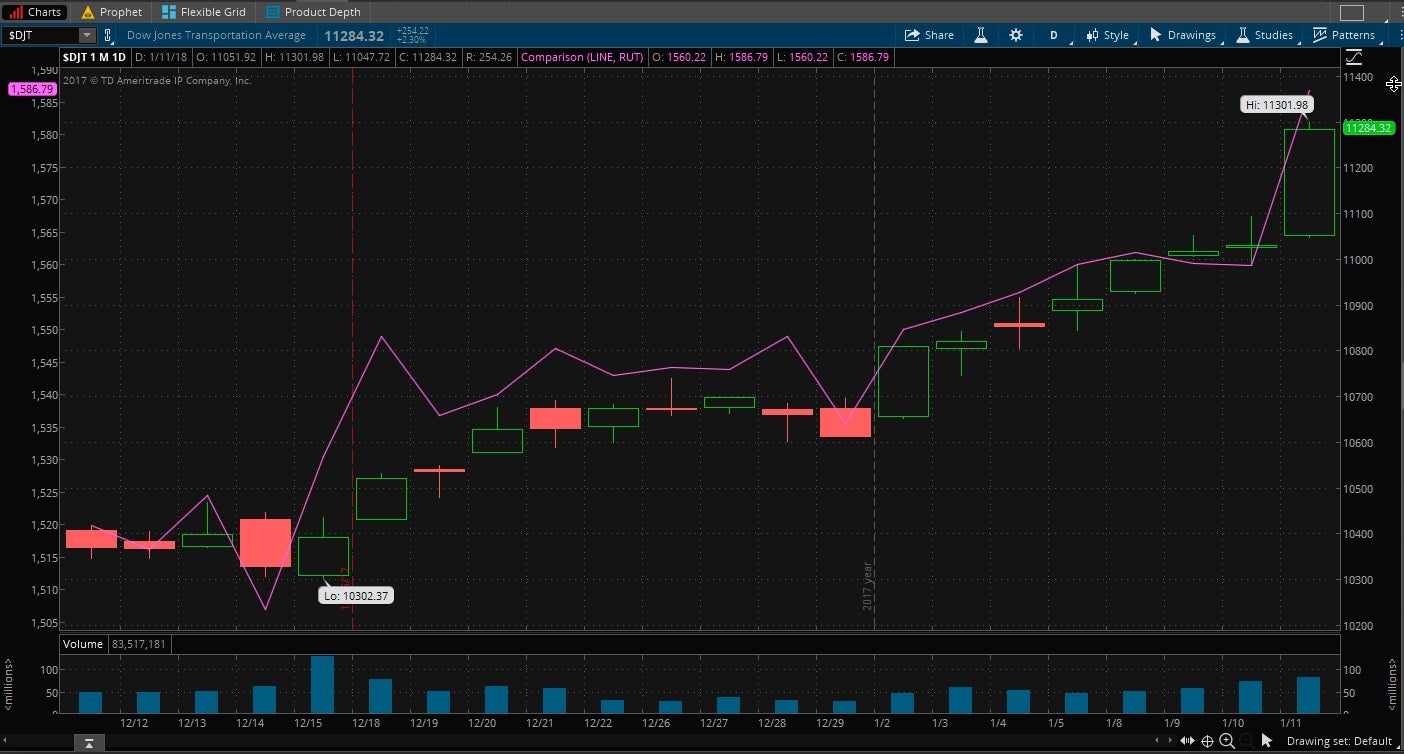Screen dimensions: 1404x754
Task: Open the D timeframe dropdown
Action: tap(1053, 35)
